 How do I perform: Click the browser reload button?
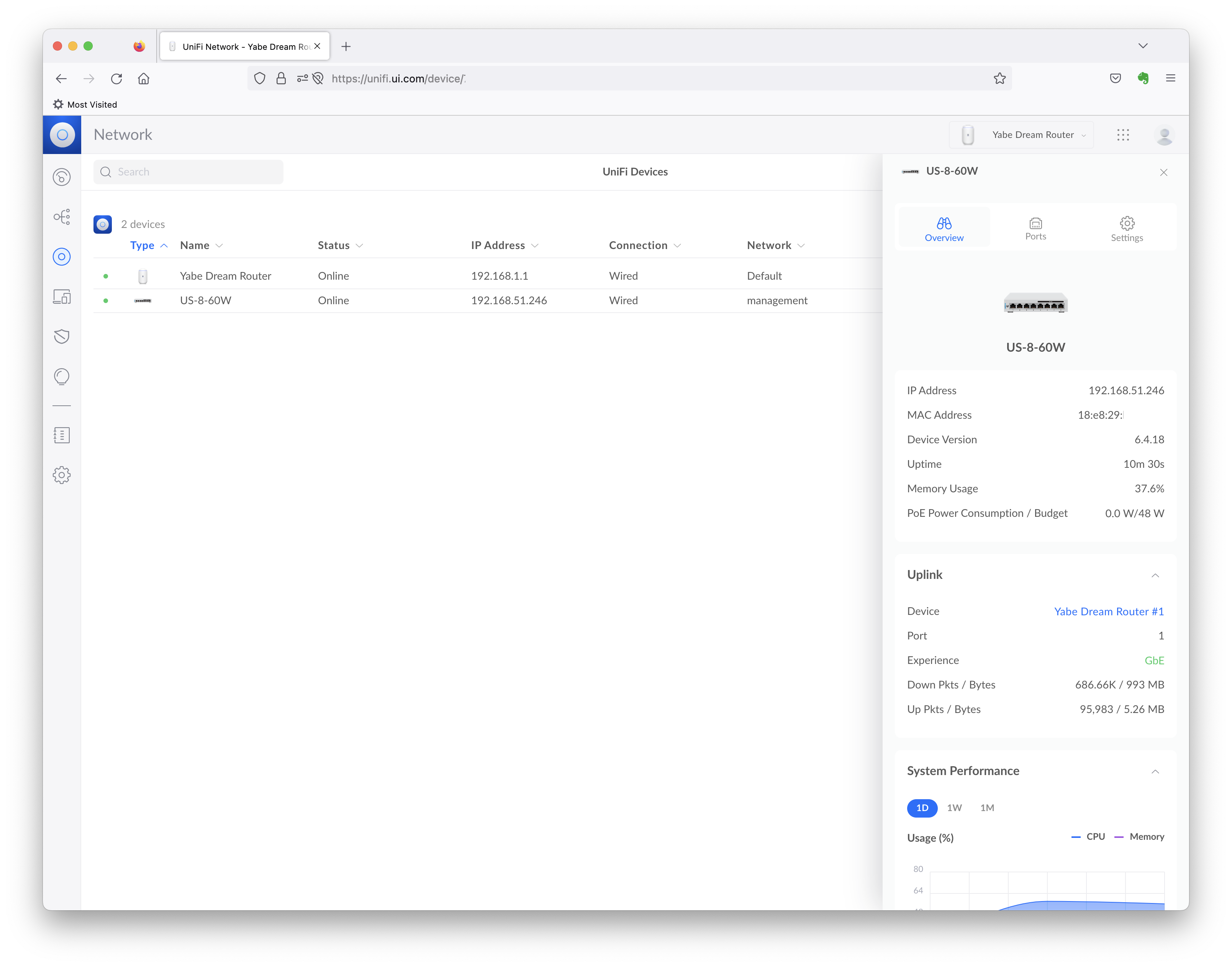tap(116, 79)
